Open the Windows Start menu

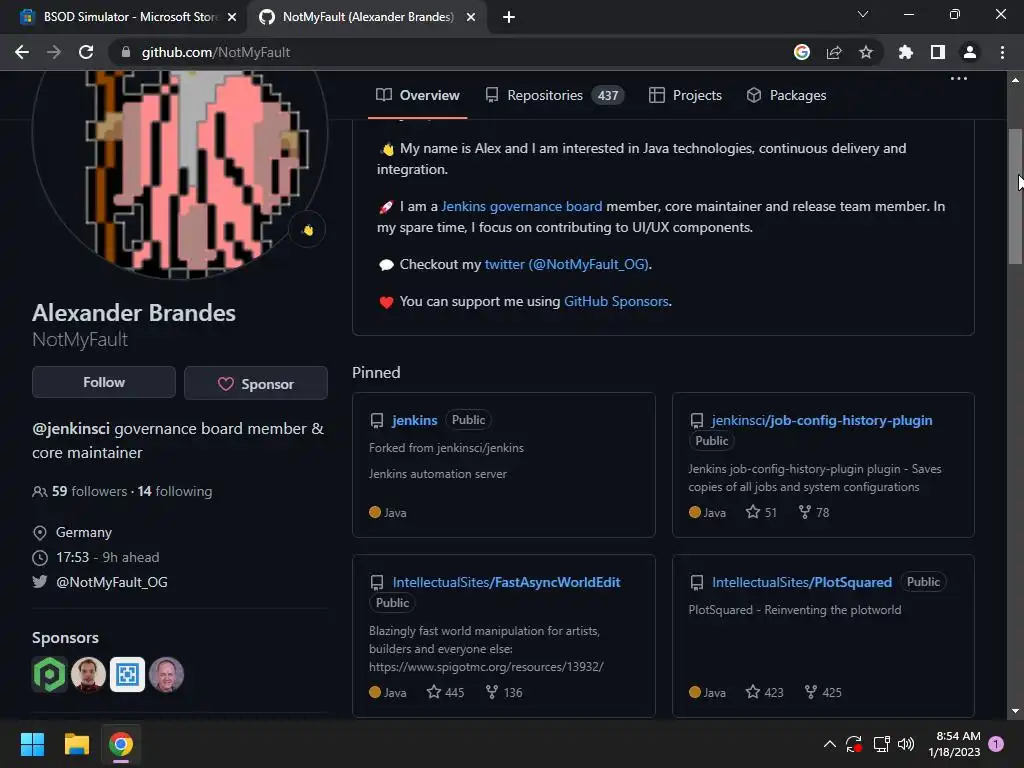tap(32, 744)
